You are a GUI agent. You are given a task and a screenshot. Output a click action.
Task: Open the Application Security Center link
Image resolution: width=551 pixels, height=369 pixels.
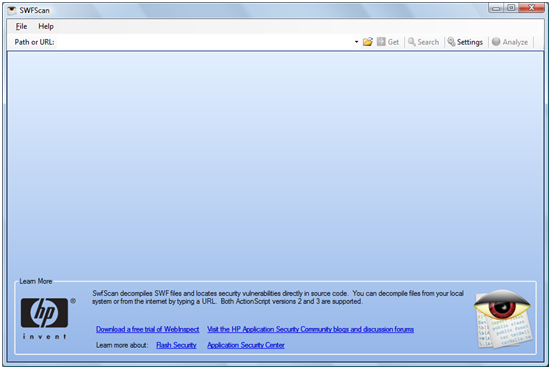pyautogui.click(x=246, y=345)
